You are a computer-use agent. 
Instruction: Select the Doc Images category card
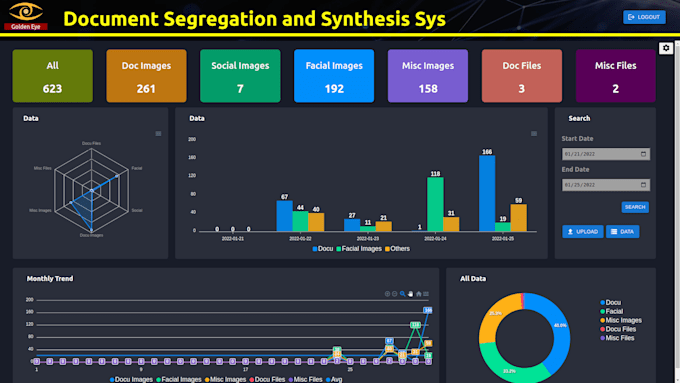tap(146, 76)
